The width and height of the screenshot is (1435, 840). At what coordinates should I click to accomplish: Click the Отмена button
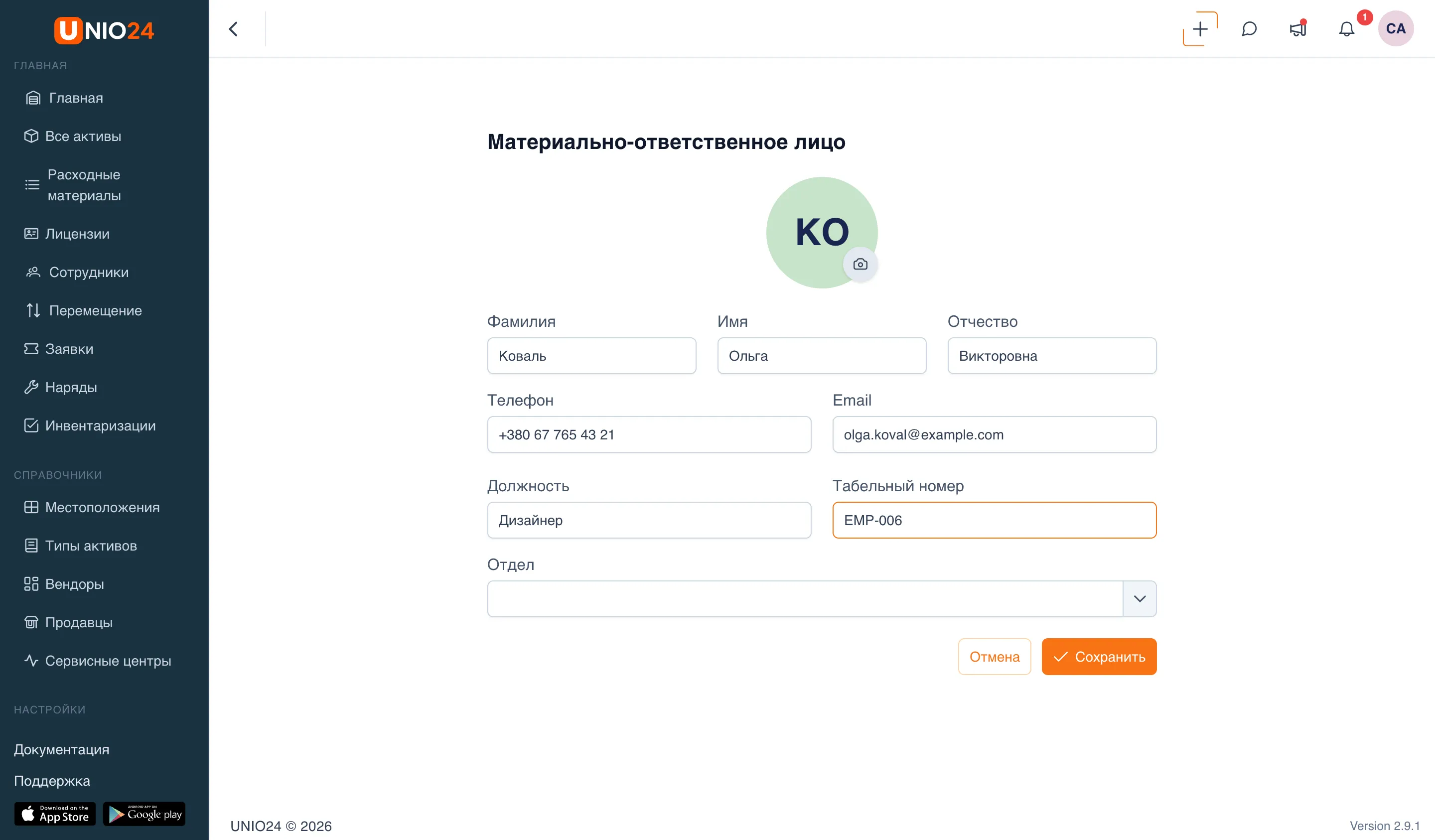coord(994,657)
